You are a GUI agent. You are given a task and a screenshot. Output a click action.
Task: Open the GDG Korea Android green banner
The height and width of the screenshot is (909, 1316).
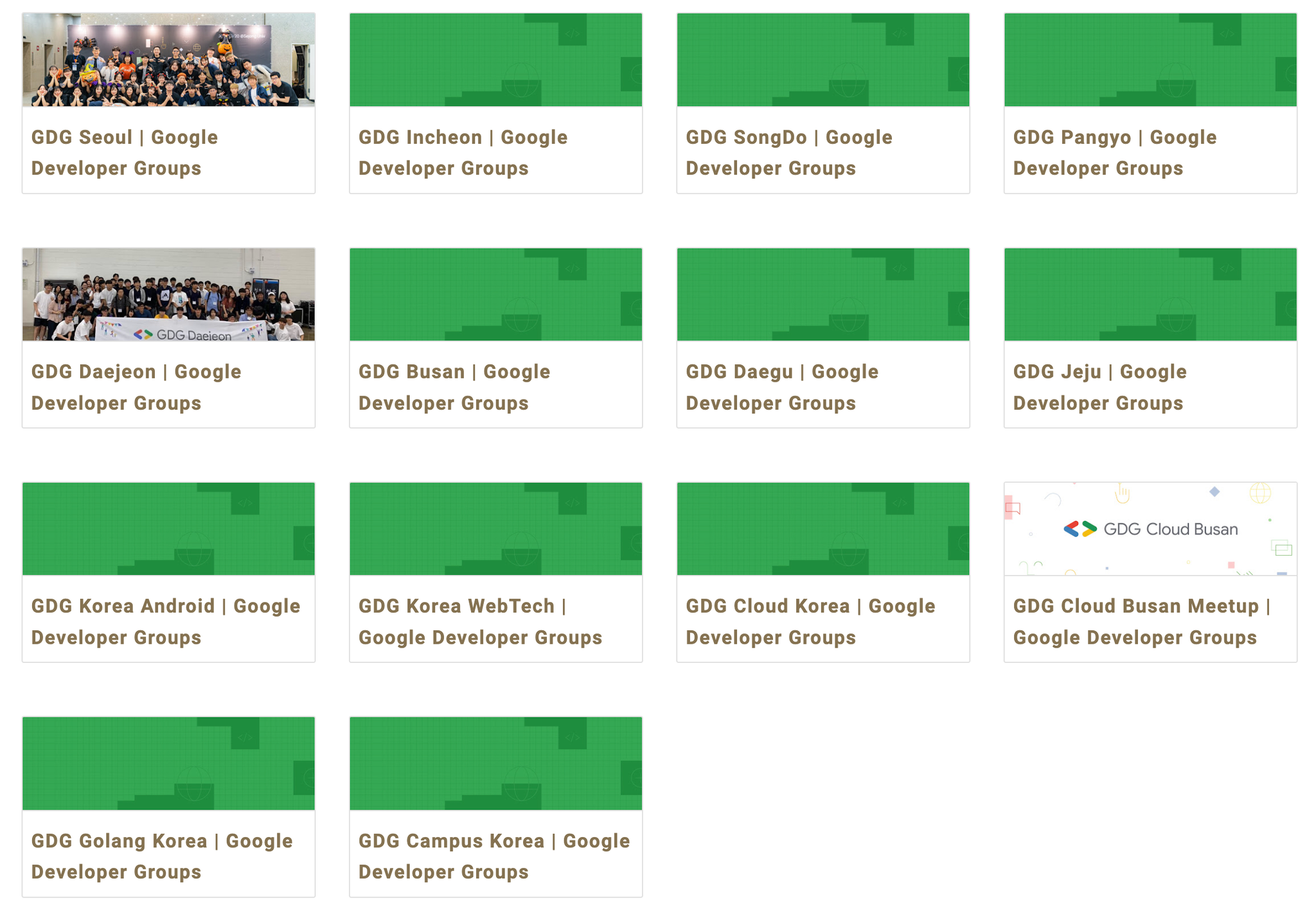click(x=168, y=529)
